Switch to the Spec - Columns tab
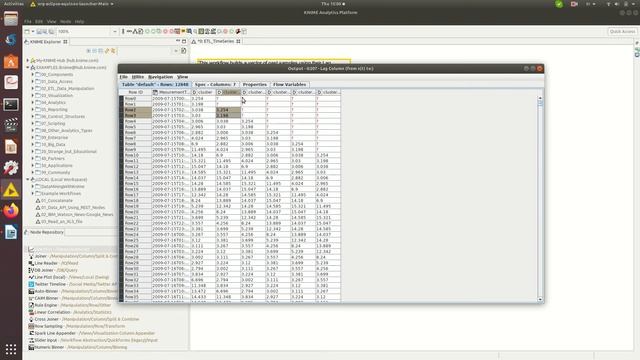This screenshot has height=360, width=640. [215, 84]
